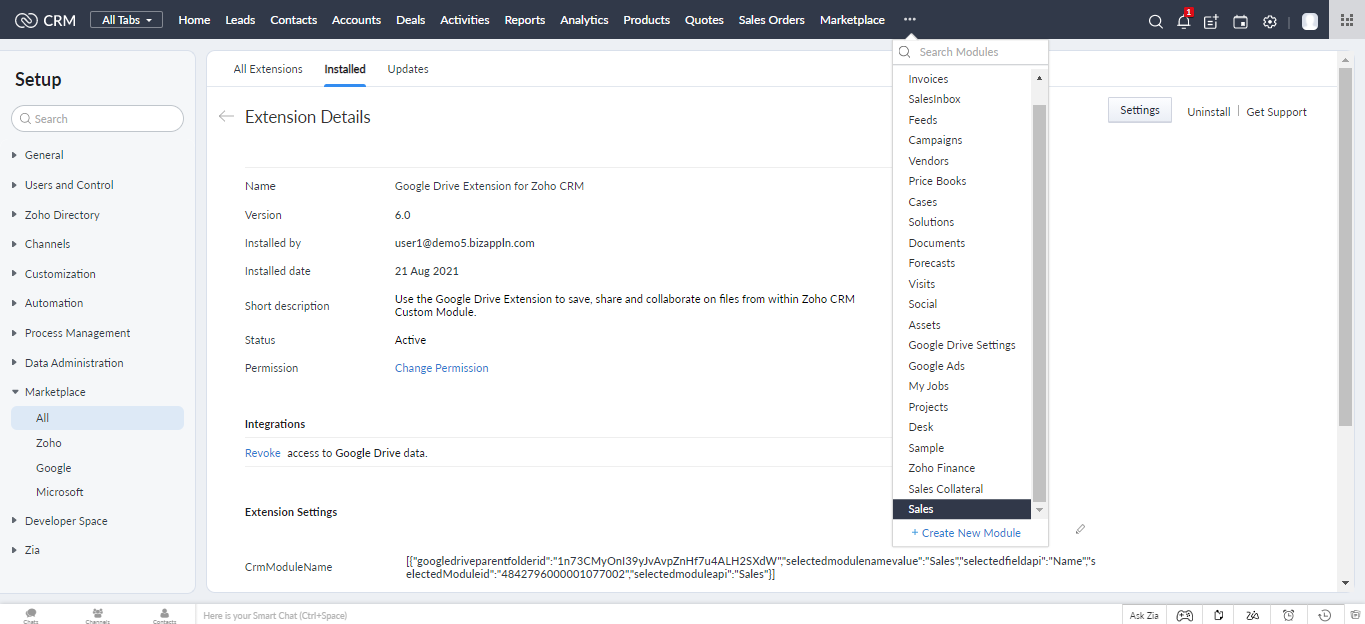Open the setup gear icon
The height and width of the screenshot is (624, 1365).
click(1270, 21)
